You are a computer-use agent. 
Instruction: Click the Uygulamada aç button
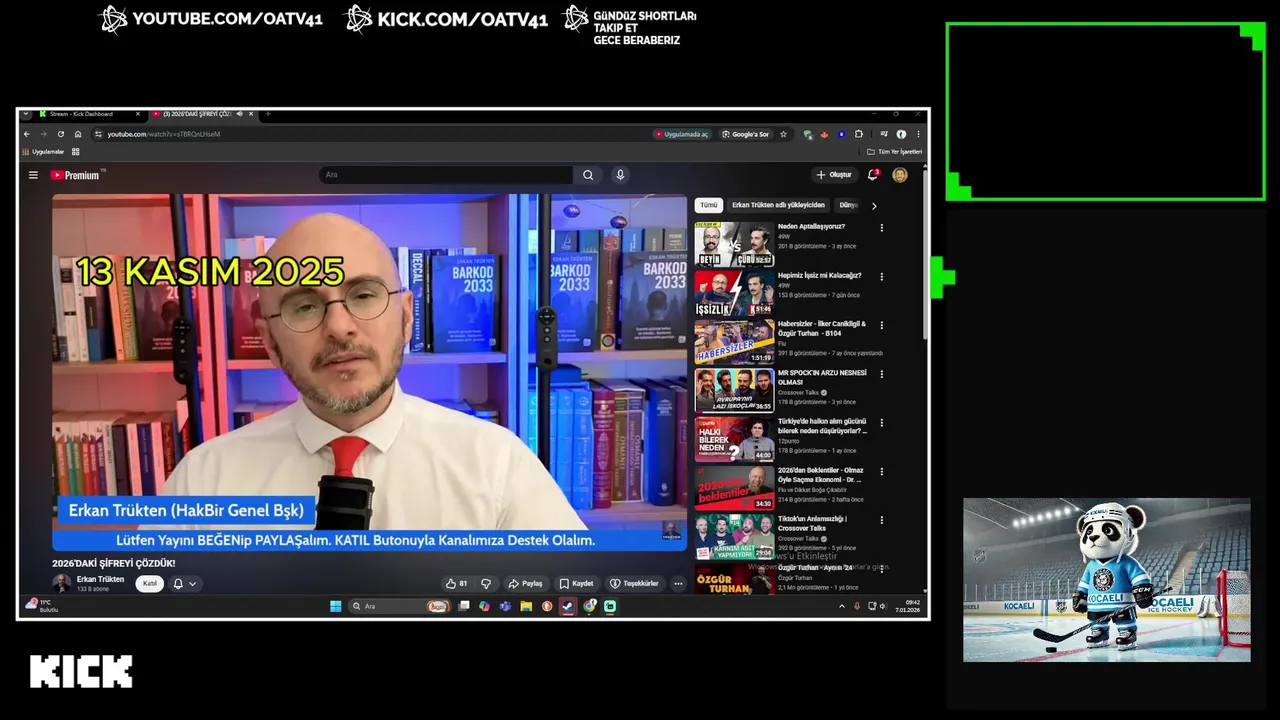(x=682, y=134)
